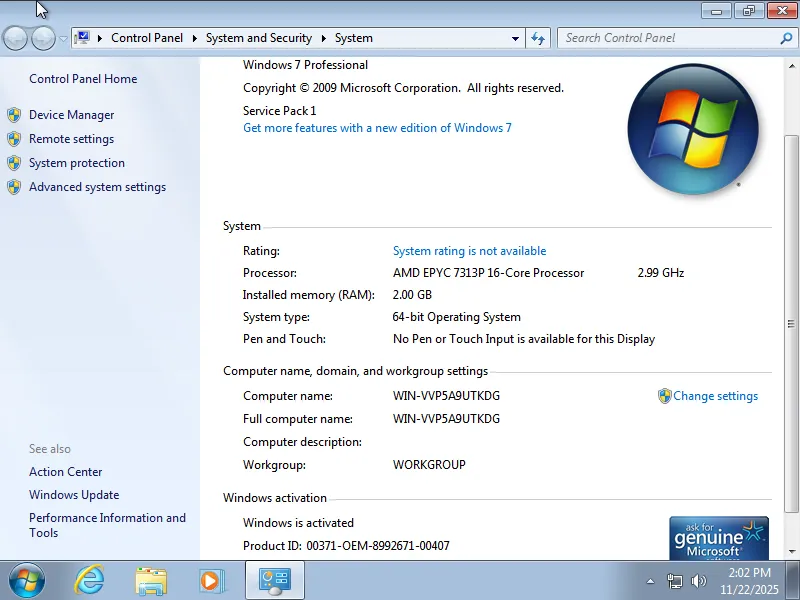Open Device Manager link
Viewport: 800px width, 600px height.
71,115
